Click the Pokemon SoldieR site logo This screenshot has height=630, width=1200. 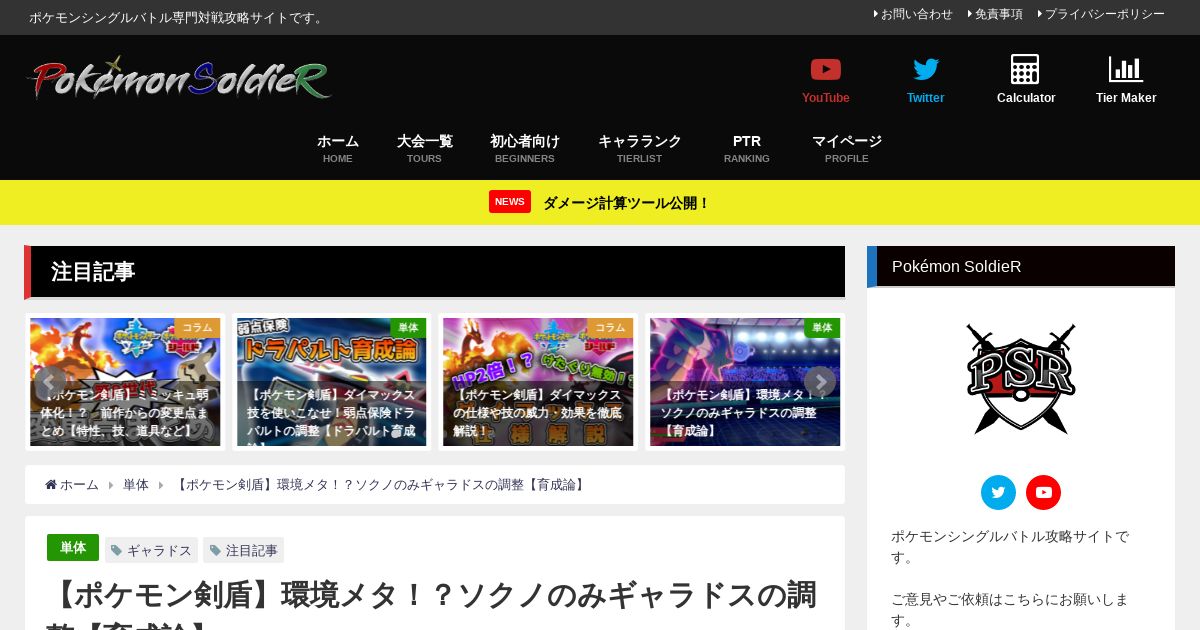pos(179,78)
